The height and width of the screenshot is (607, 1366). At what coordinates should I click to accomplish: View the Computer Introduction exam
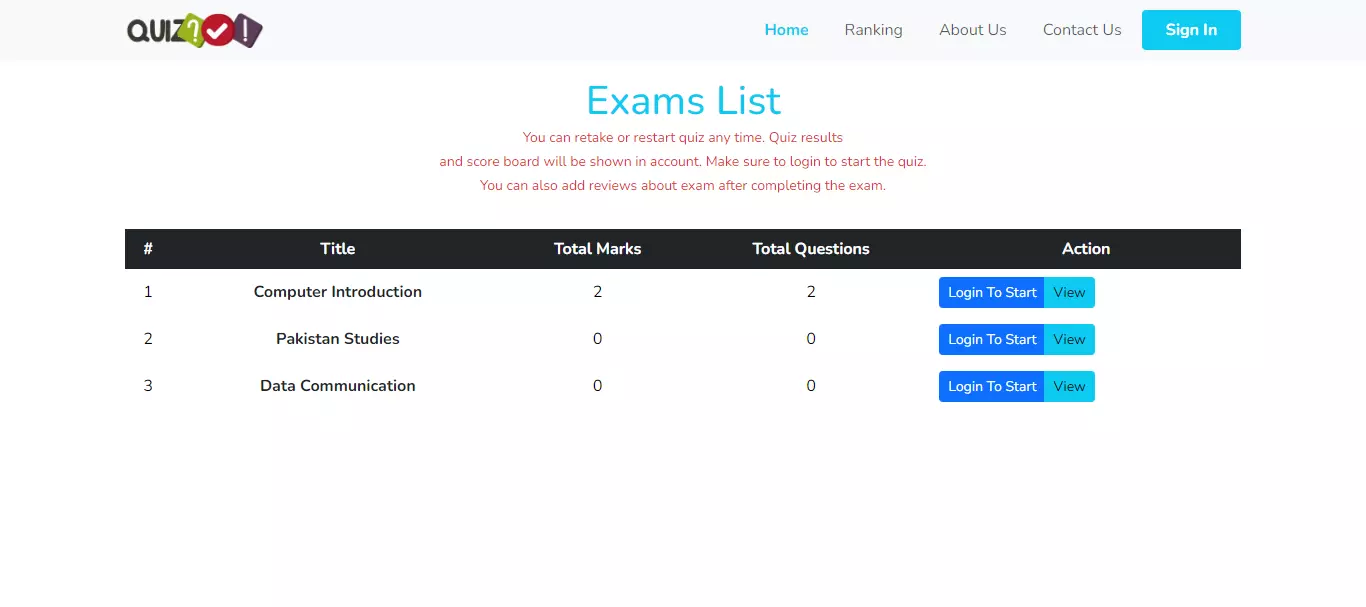click(x=1069, y=292)
